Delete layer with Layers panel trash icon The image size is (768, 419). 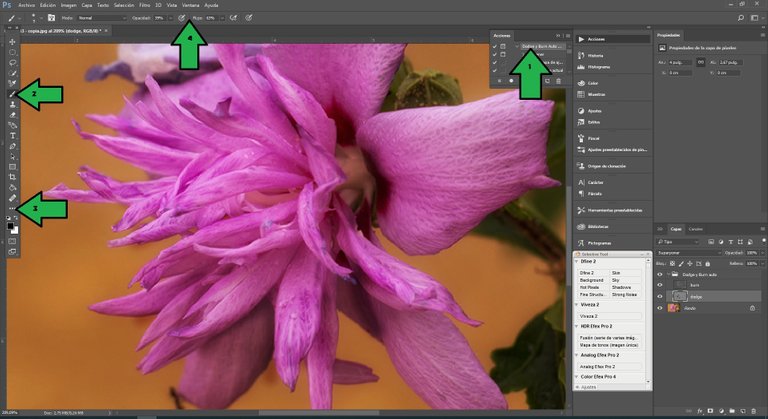click(753, 411)
